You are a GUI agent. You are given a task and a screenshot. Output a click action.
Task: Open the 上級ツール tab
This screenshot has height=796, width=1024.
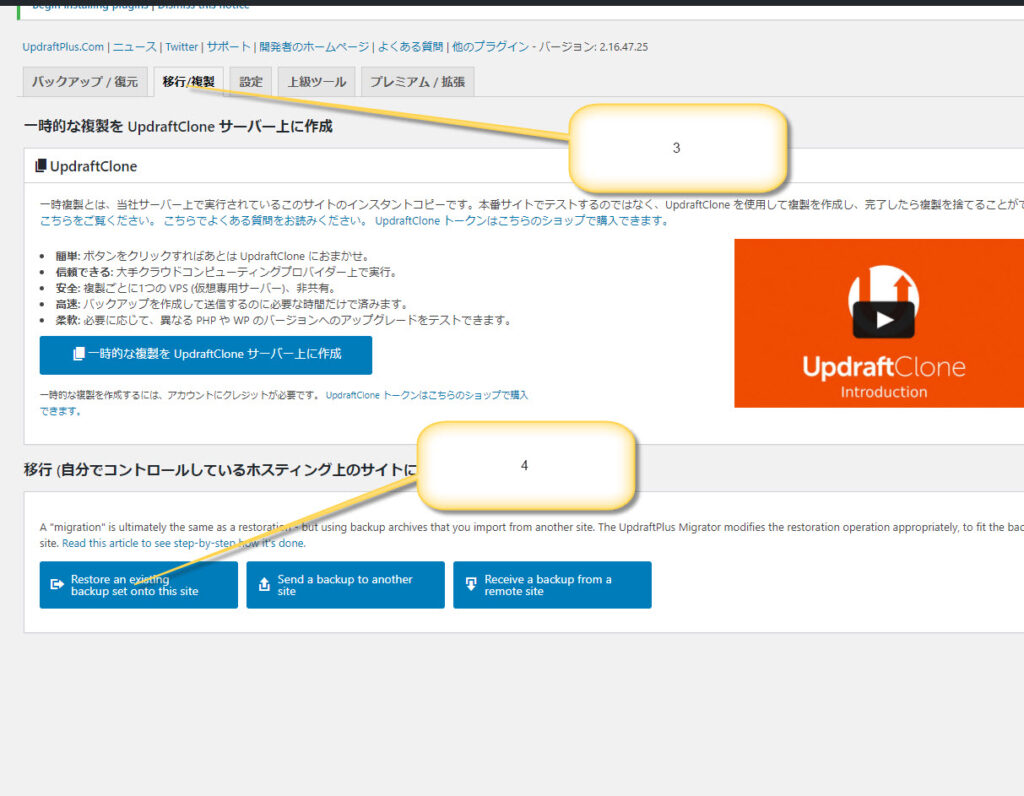coord(317,82)
